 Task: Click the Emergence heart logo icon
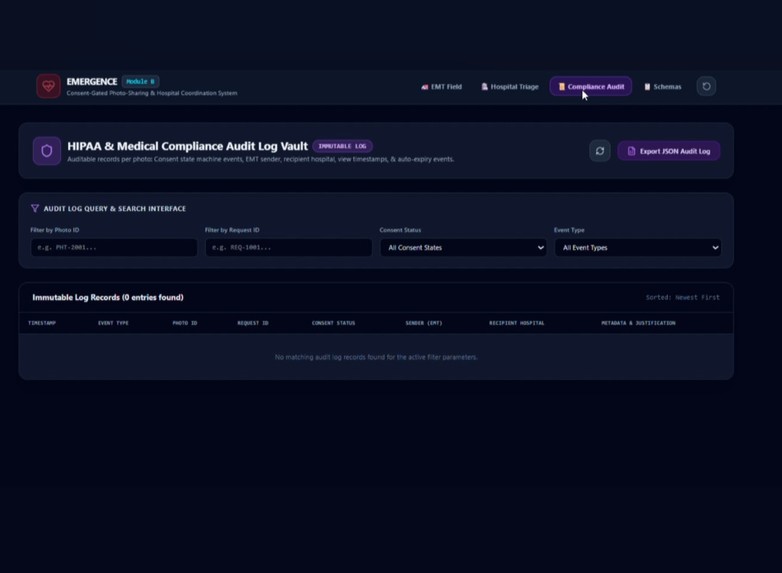pos(48,86)
